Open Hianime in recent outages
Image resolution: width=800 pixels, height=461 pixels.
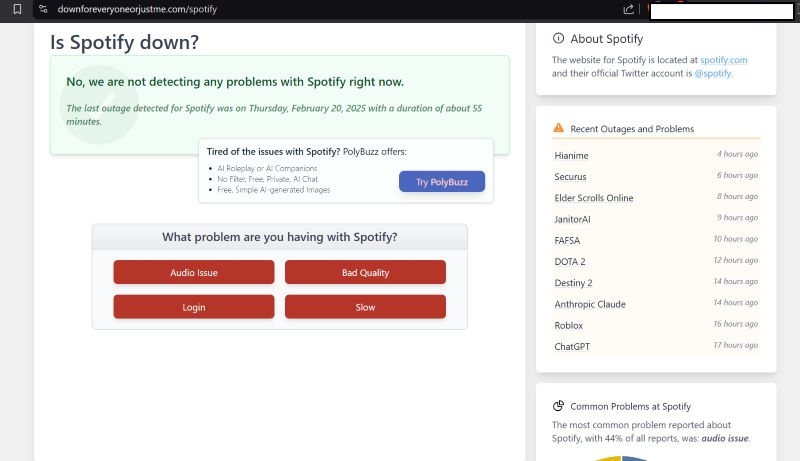[571, 156]
